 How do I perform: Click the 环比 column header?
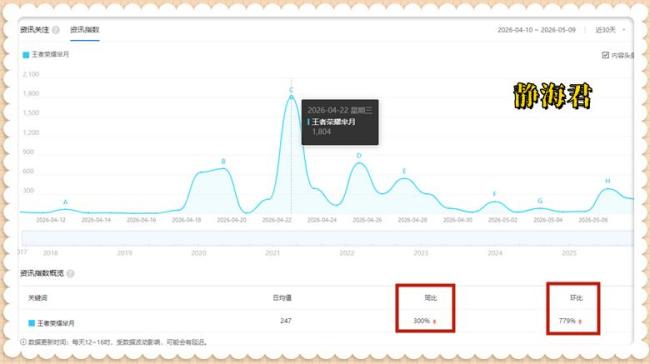[x=576, y=298]
